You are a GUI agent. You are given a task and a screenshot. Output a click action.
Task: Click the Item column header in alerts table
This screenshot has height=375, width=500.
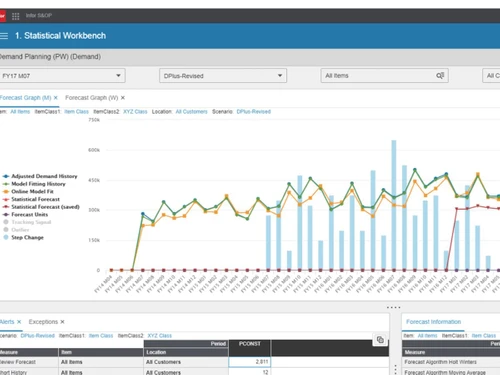click(x=101, y=352)
